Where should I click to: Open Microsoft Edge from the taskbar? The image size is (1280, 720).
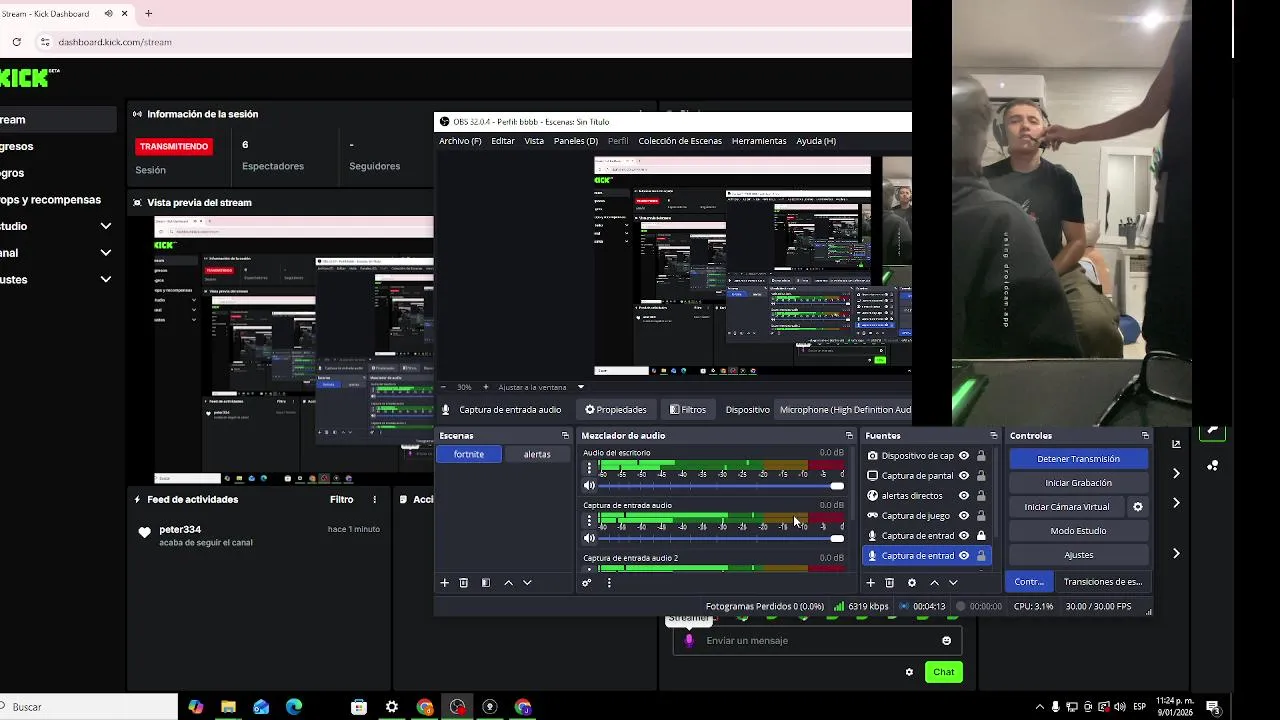(x=294, y=707)
